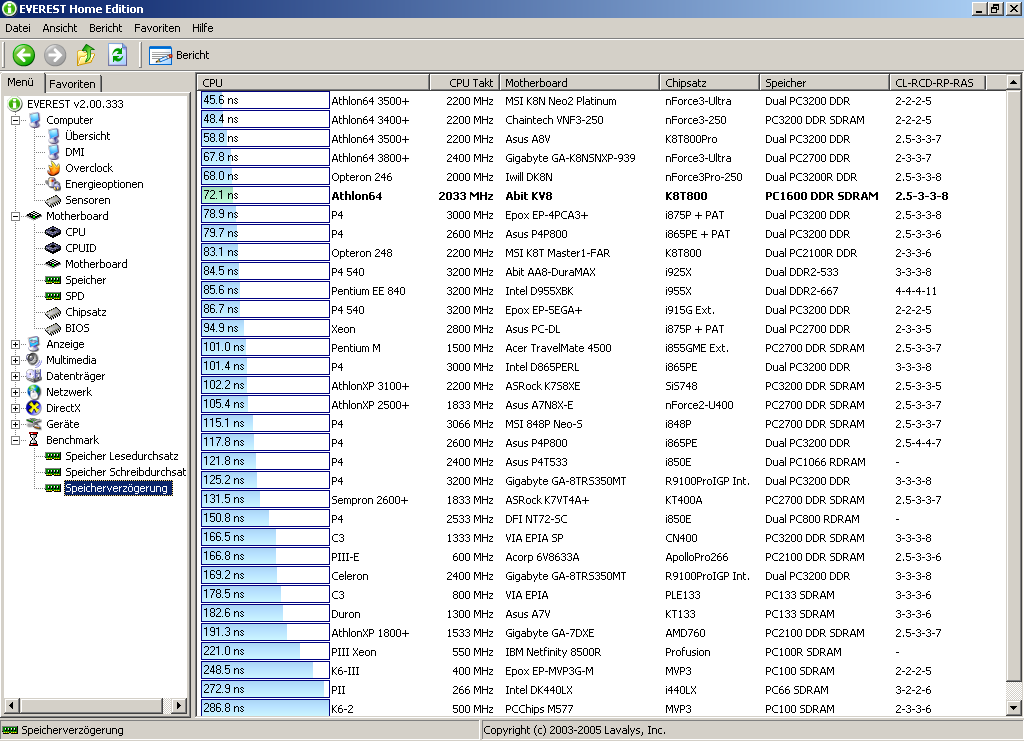Click the green Back arrow toolbar icon
This screenshot has width=1024, height=742.
pos(24,55)
